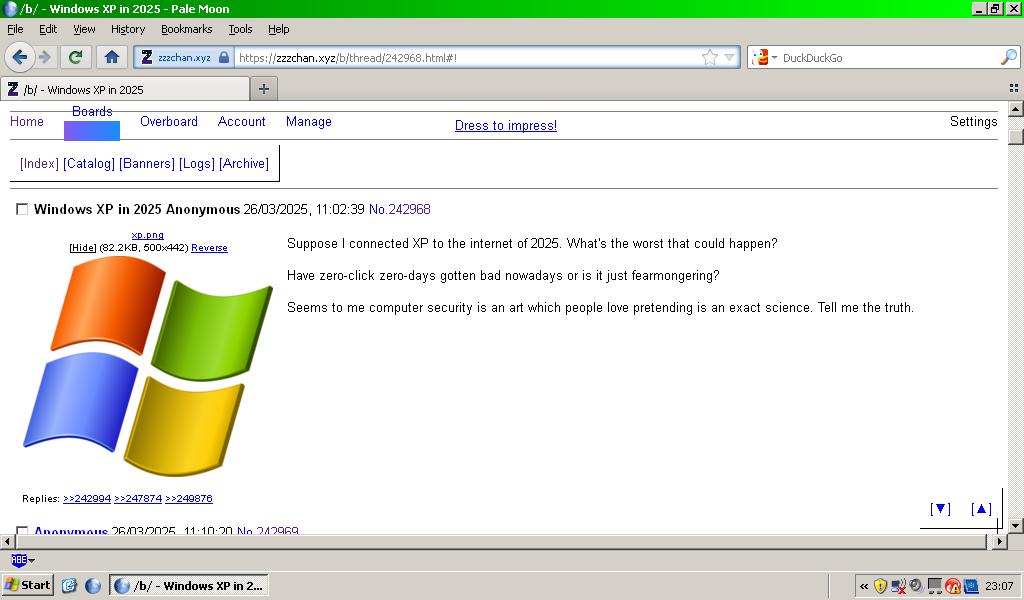Open the Windows Start menu
Image resolution: width=1024 pixels, height=600 pixels.
coord(27,585)
